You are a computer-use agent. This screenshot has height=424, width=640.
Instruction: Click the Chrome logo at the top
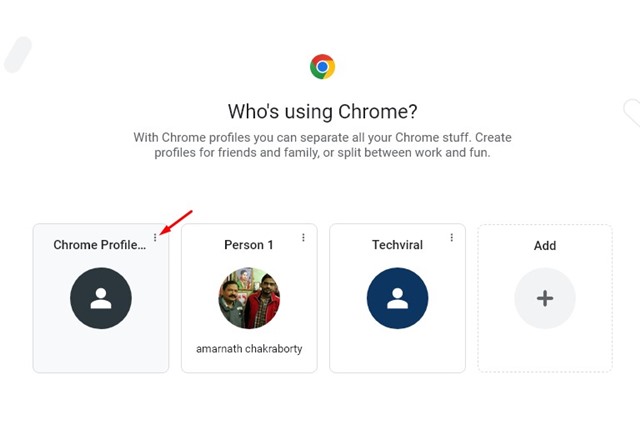tap(322, 66)
